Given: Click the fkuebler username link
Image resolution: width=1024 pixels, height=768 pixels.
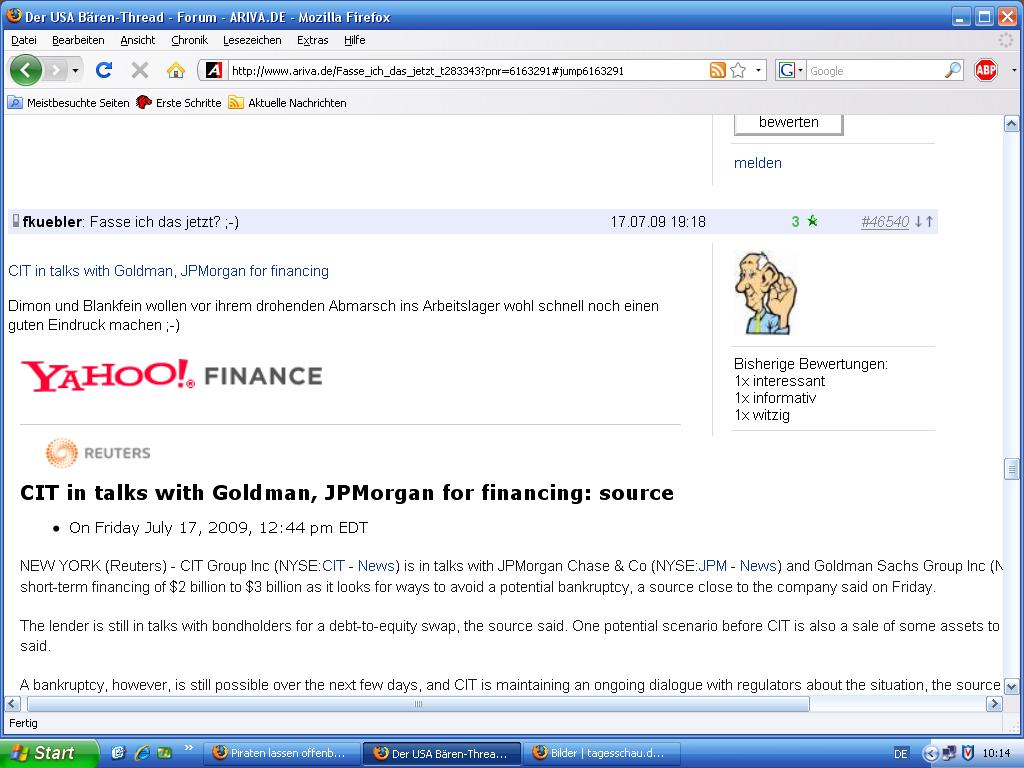Looking at the screenshot, I should pyautogui.click(x=52, y=222).
